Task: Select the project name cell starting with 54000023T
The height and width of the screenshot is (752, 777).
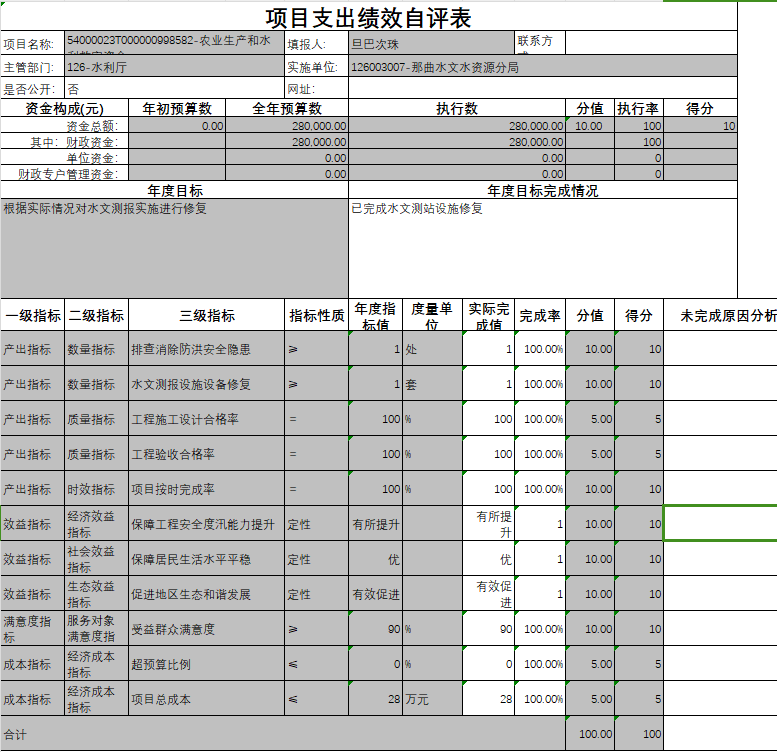Action: (x=174, y=43)
